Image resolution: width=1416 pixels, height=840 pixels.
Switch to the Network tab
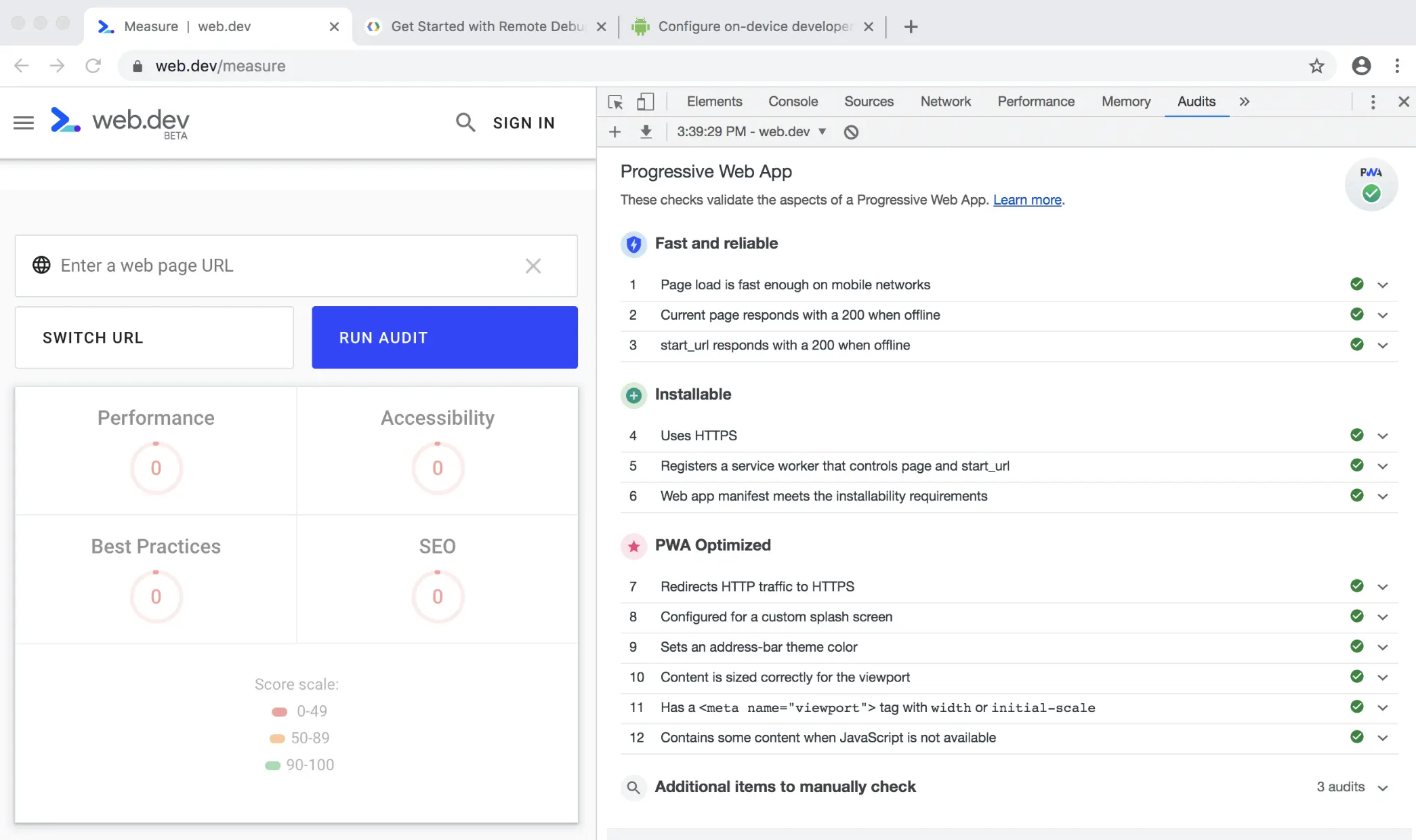[945, 102]
